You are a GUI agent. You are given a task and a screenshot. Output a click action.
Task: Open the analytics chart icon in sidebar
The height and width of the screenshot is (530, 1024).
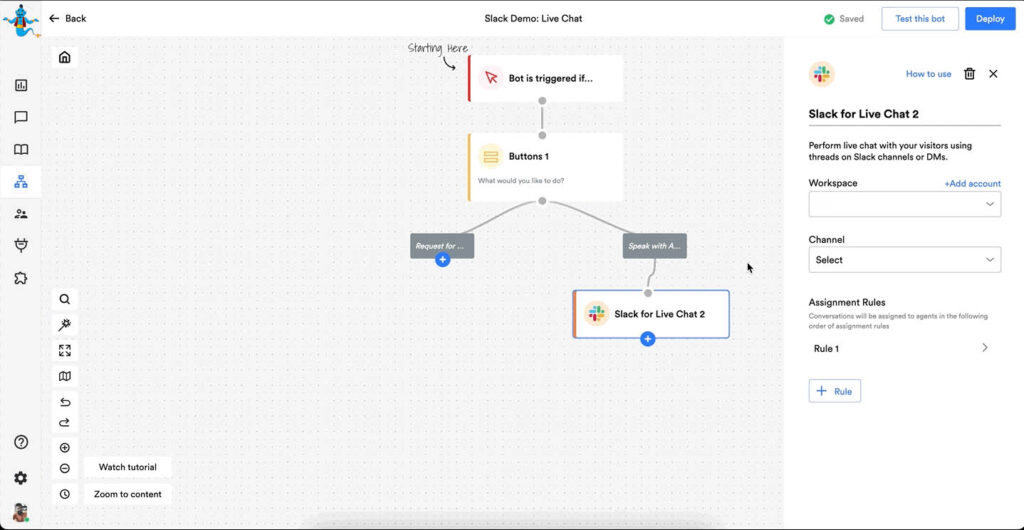(21, 86)
